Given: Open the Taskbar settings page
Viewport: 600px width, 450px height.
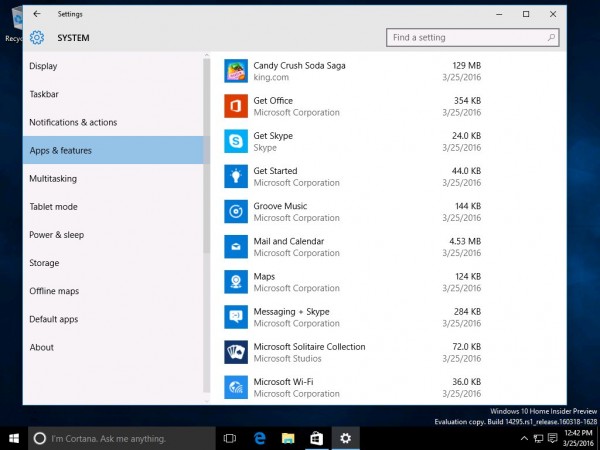Looking at the screenshot, I should tap(113, 94).
